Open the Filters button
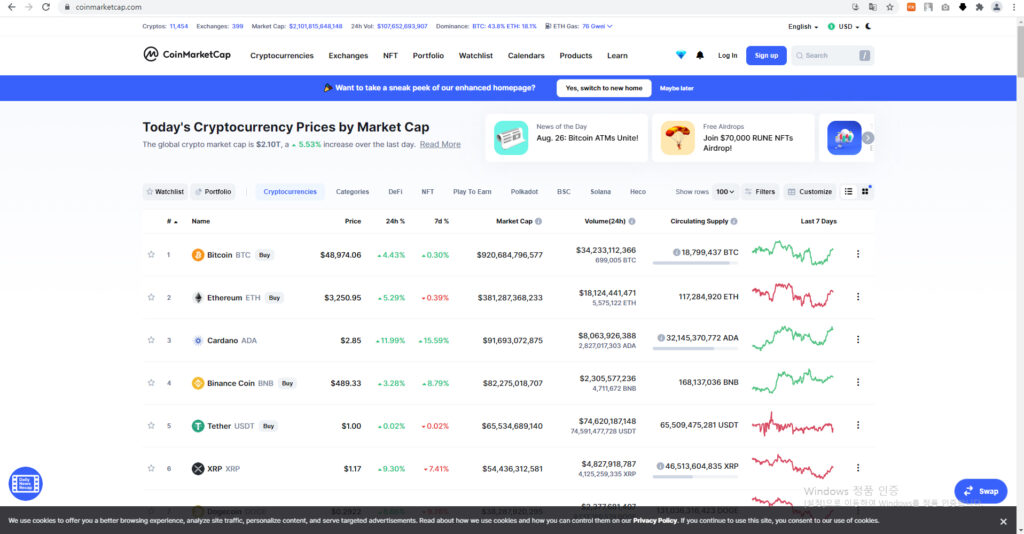This screenshot has width=1024, height=534. 760,192
